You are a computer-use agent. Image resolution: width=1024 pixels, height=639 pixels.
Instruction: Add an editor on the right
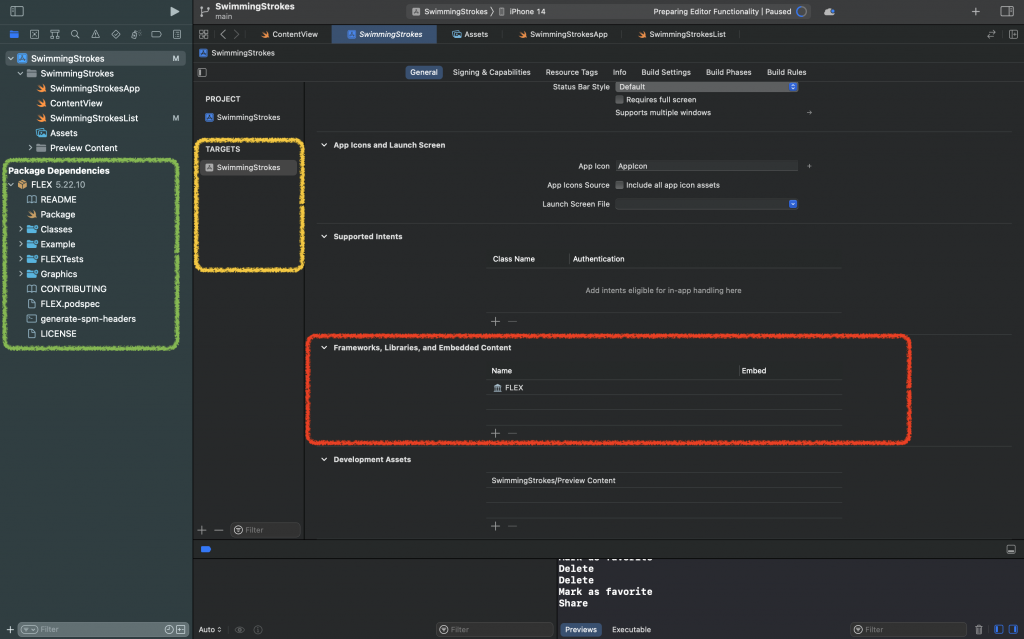pyautogui.click(x=1013, y=34)
